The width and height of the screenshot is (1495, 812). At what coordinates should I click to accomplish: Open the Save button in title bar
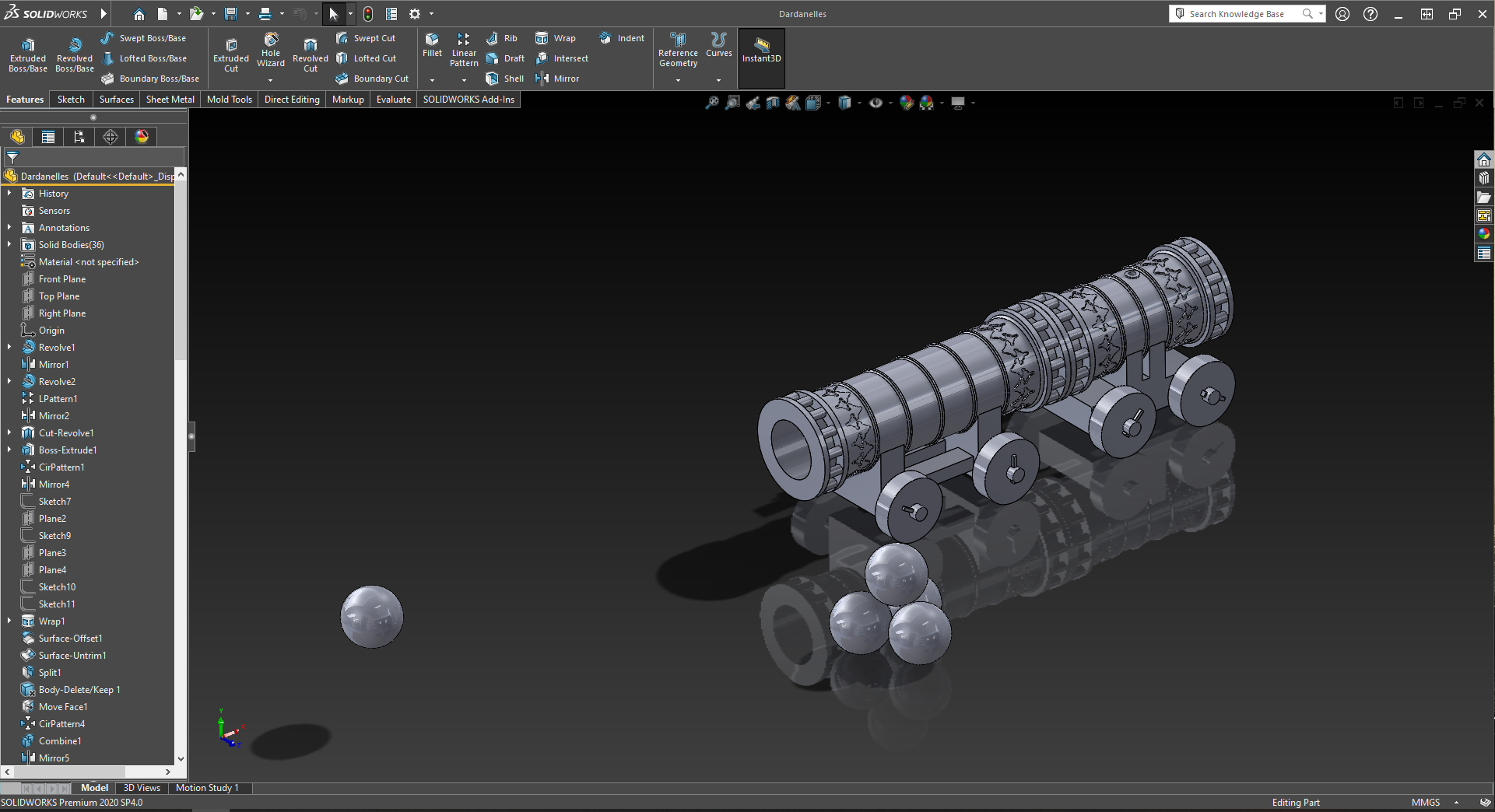coord(230,14)
